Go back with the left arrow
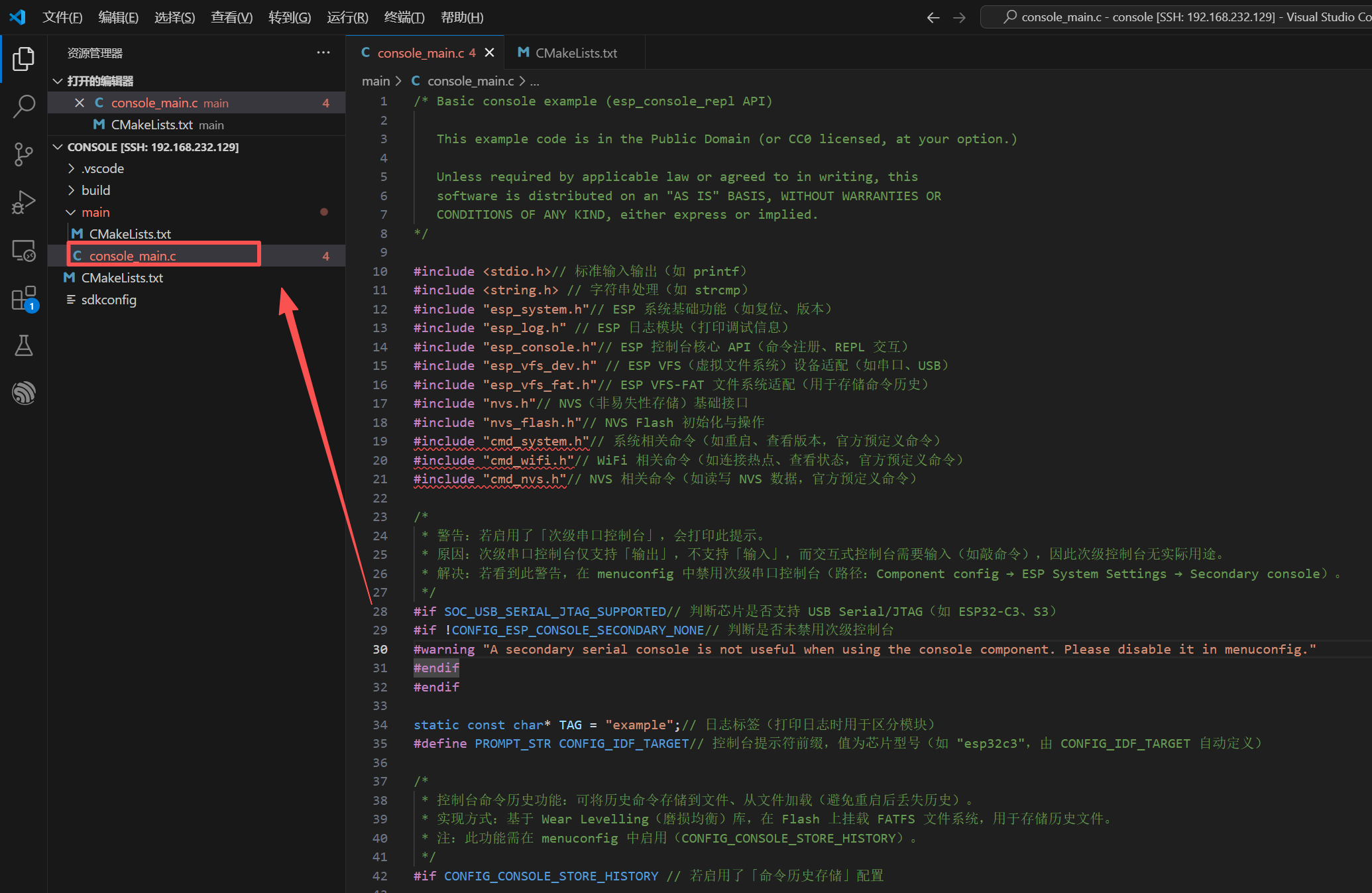This screenshot has width=1372, height=893. (933, 18)
